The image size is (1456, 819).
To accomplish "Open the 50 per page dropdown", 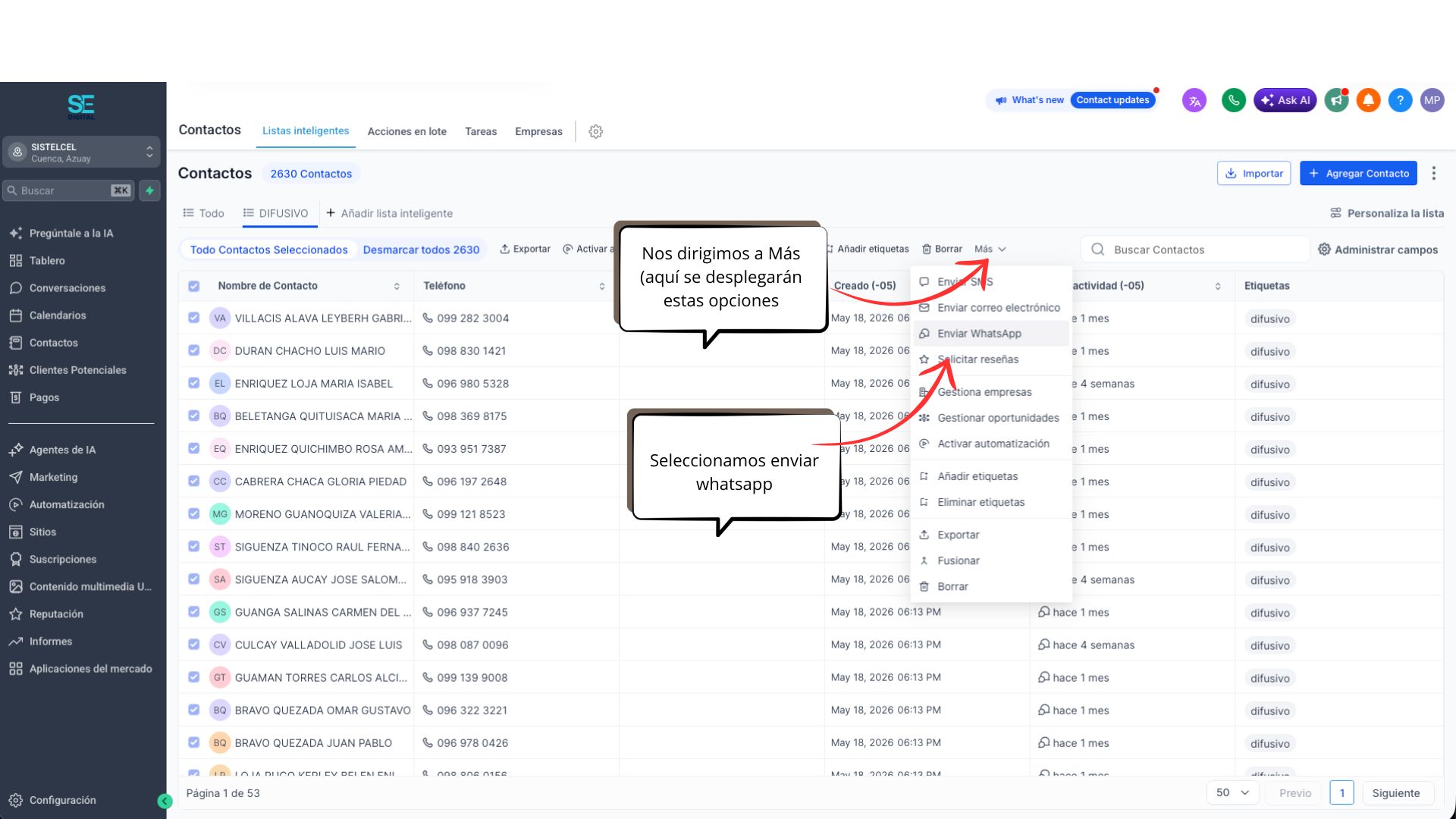I will click(x=1232, y=792).
